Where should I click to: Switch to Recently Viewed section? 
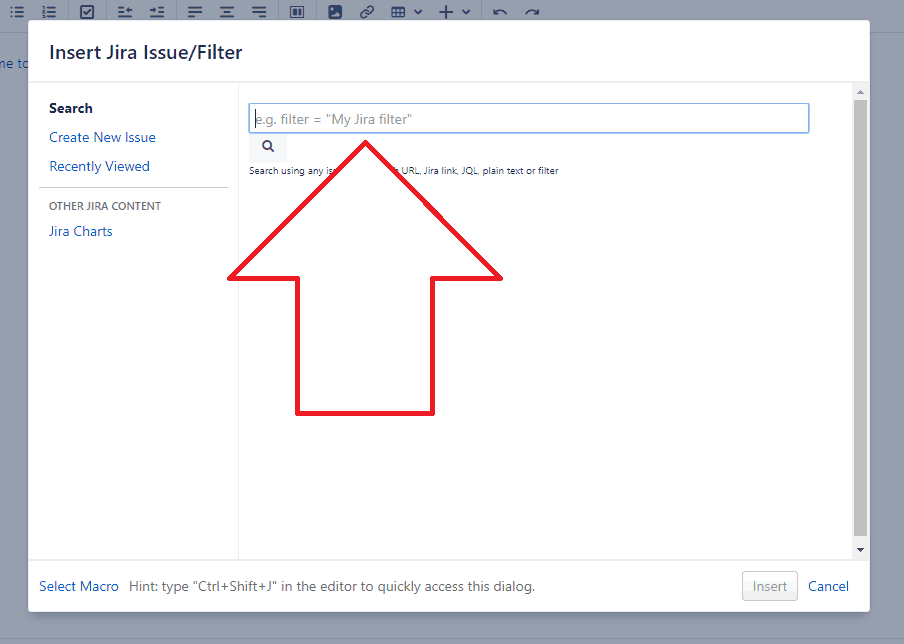tap(99, 166)
